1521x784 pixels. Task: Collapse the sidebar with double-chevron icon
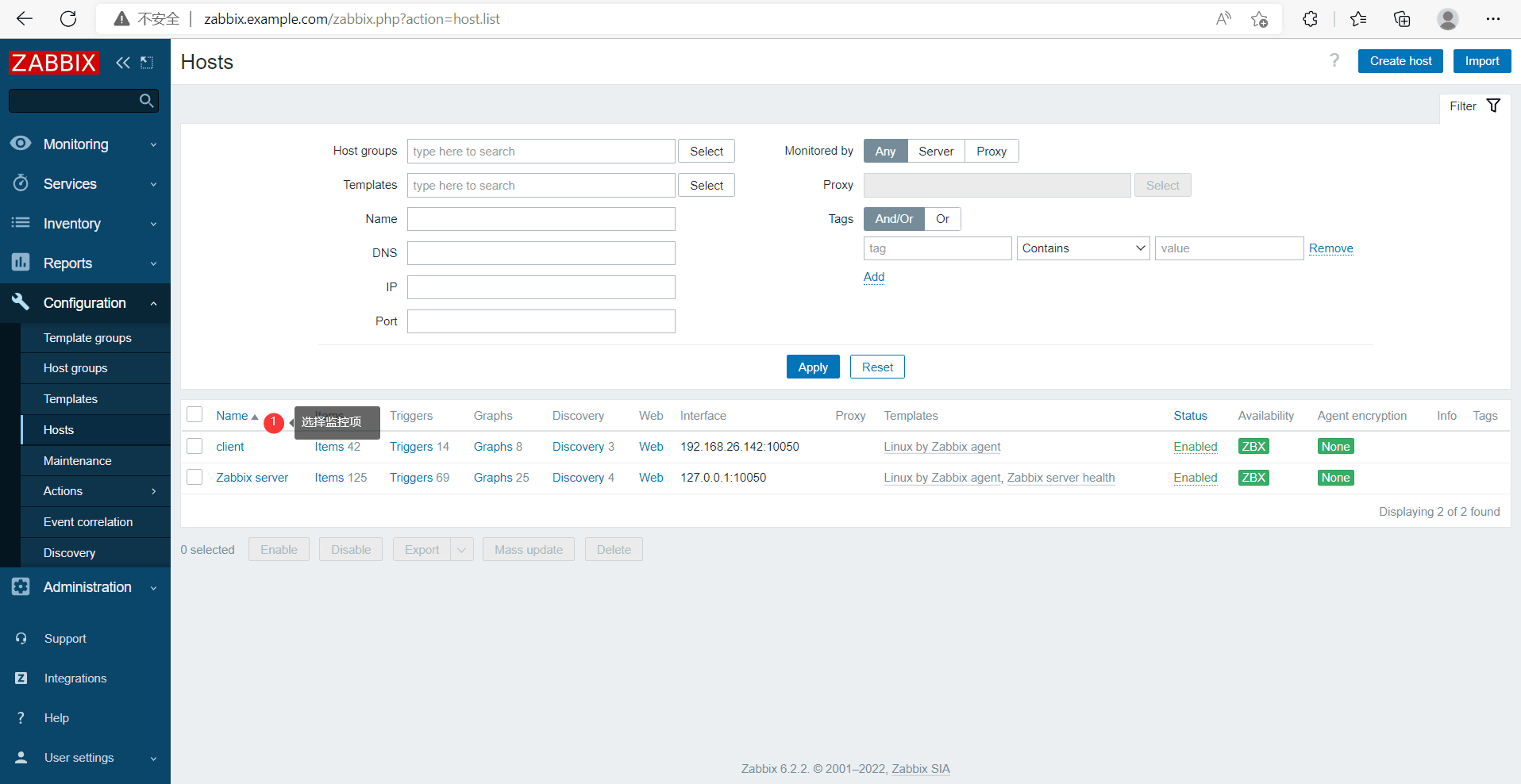(x=122, y=63)
